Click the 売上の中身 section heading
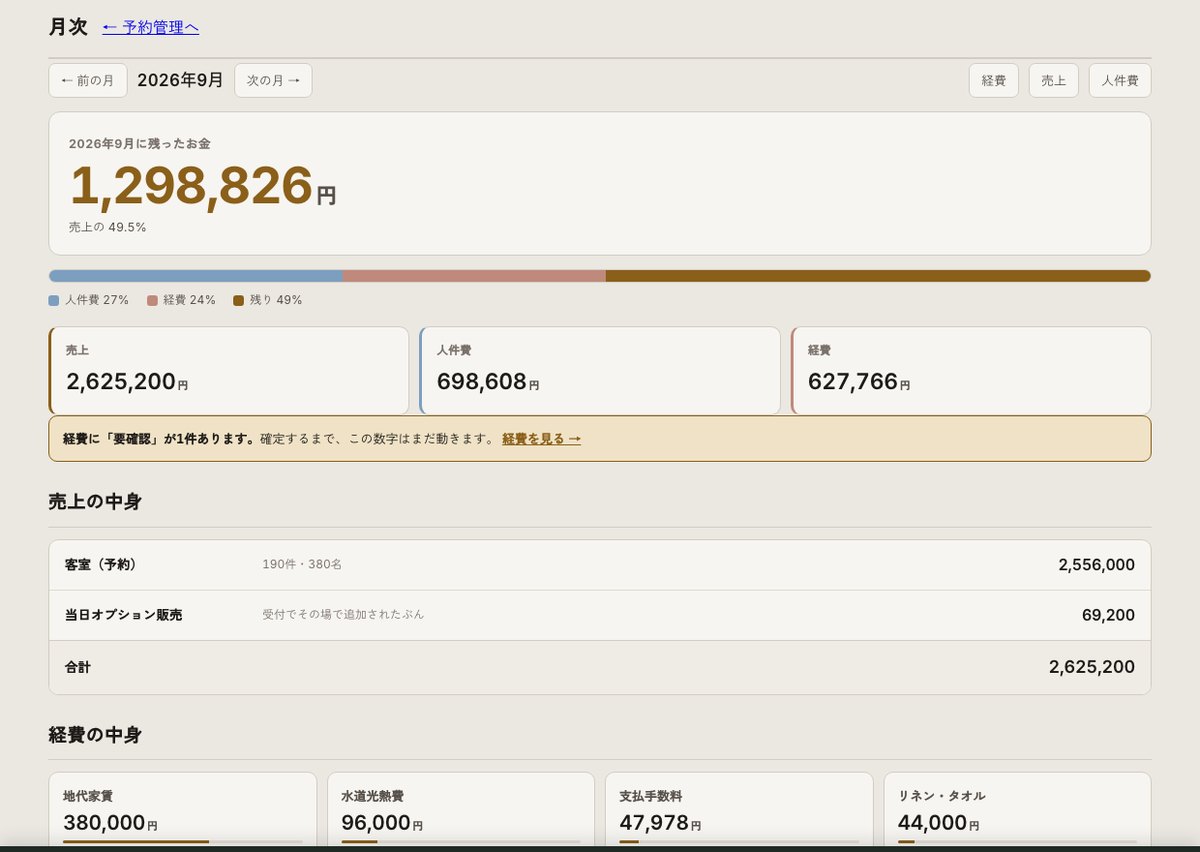Image resolution: width=1200 pixels, height=852 pixels. click(95, 502)
